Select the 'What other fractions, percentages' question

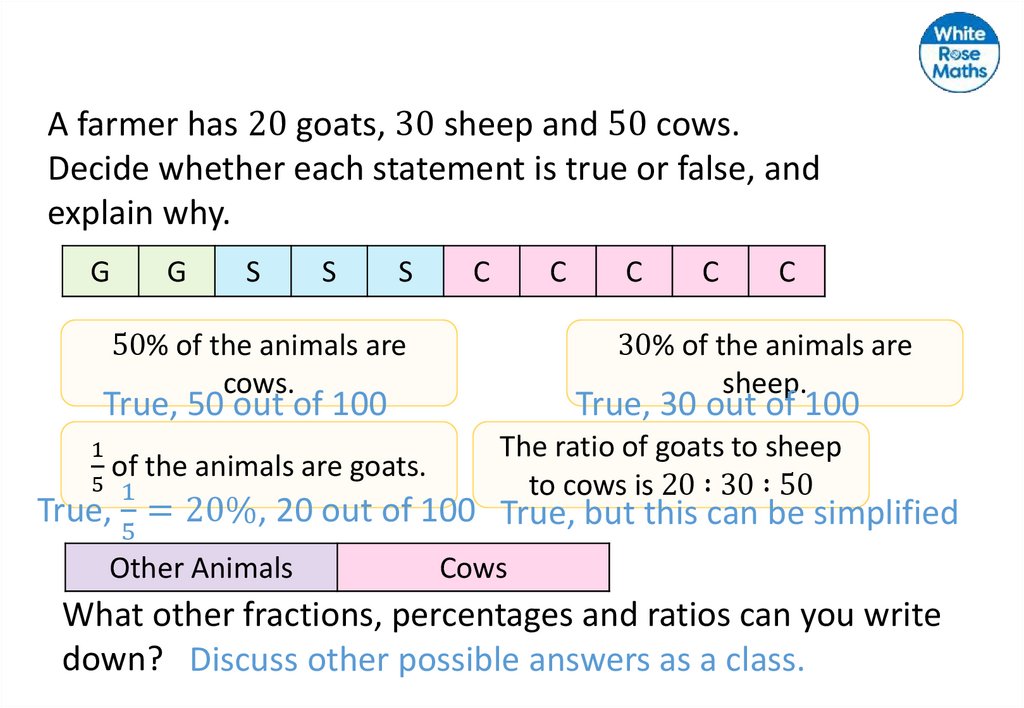click(502, 615)
